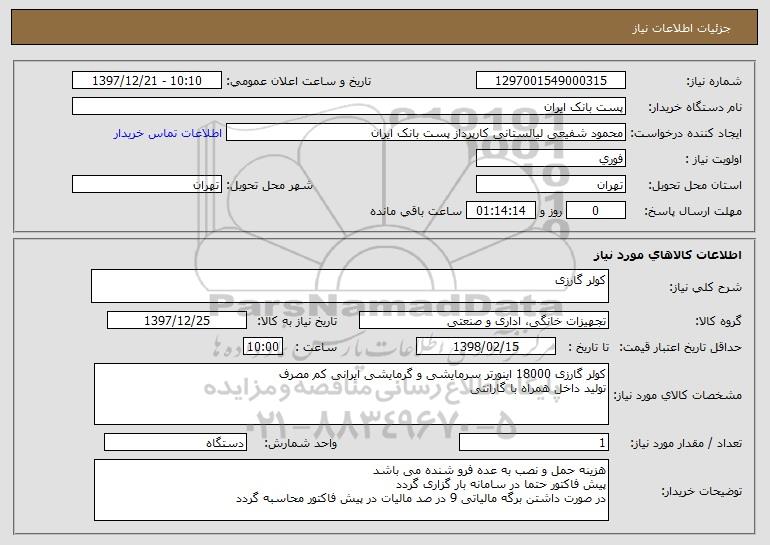Click the buyer organization field پست بانک ایران
770x545 pixels.
click(x=349, y=107)
